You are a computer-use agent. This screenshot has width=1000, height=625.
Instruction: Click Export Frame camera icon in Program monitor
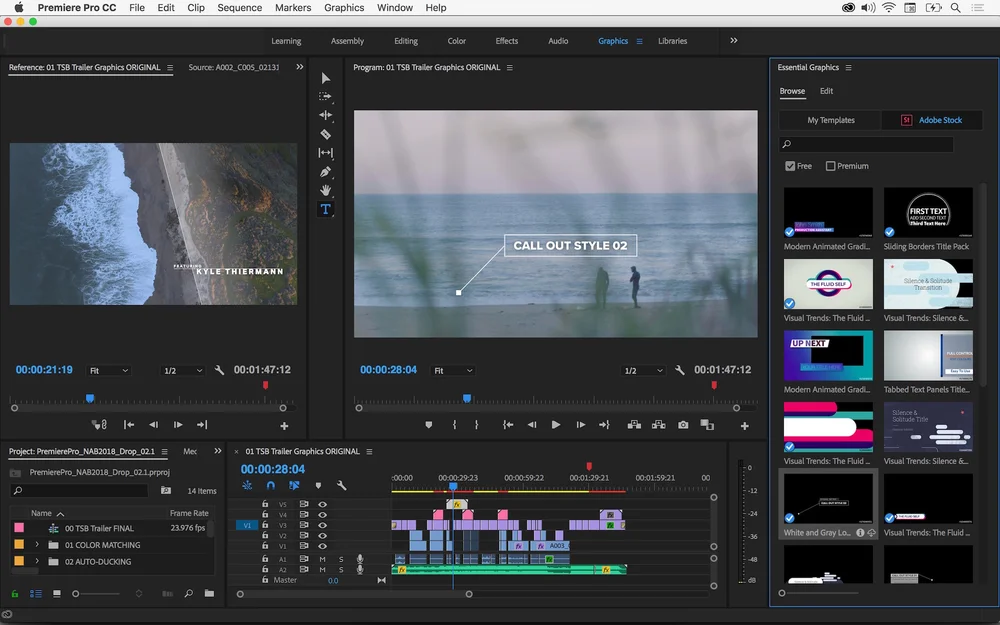(683, 425)
